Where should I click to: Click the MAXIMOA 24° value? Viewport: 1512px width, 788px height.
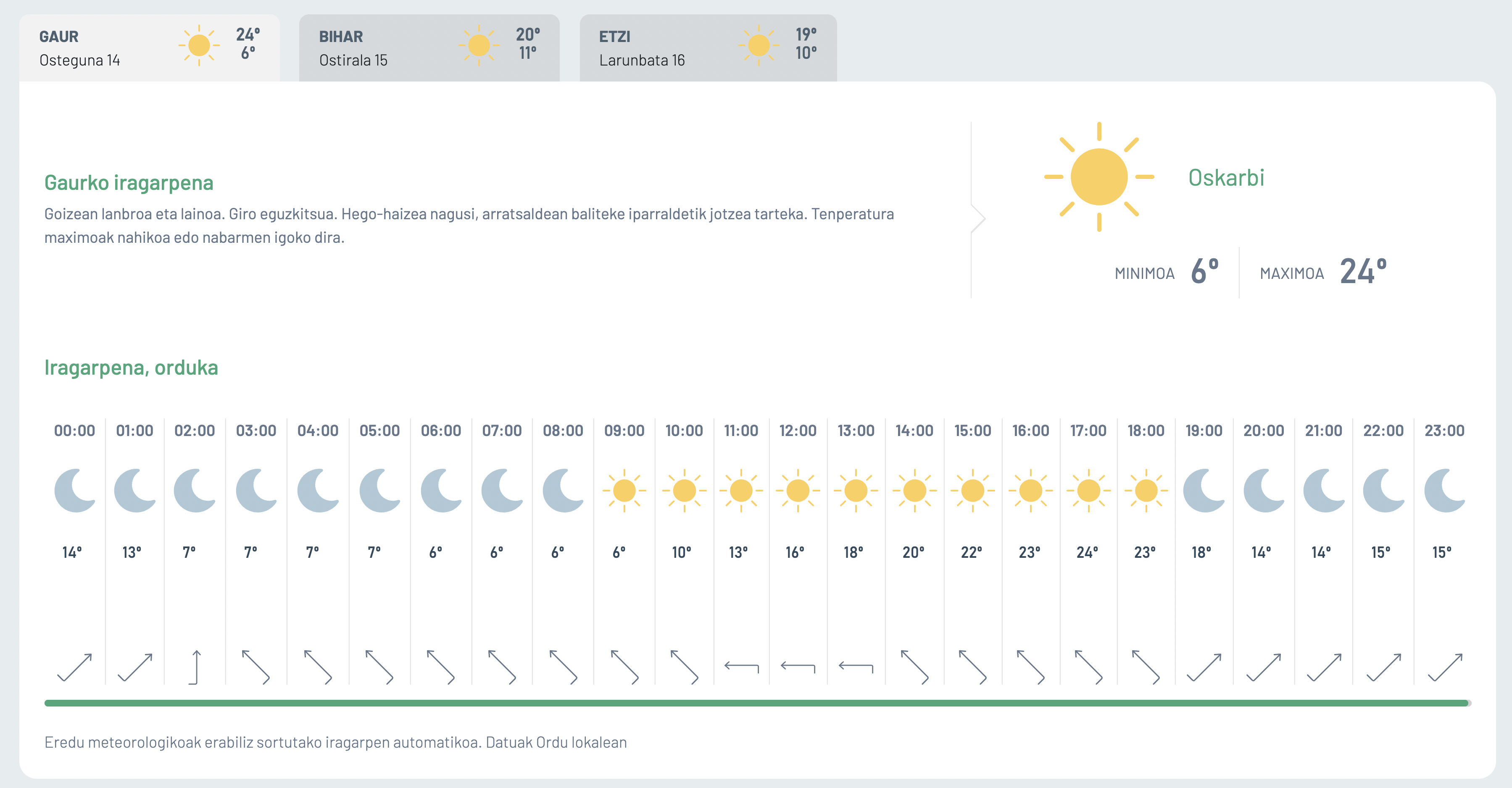click(x=1363, y=272)
